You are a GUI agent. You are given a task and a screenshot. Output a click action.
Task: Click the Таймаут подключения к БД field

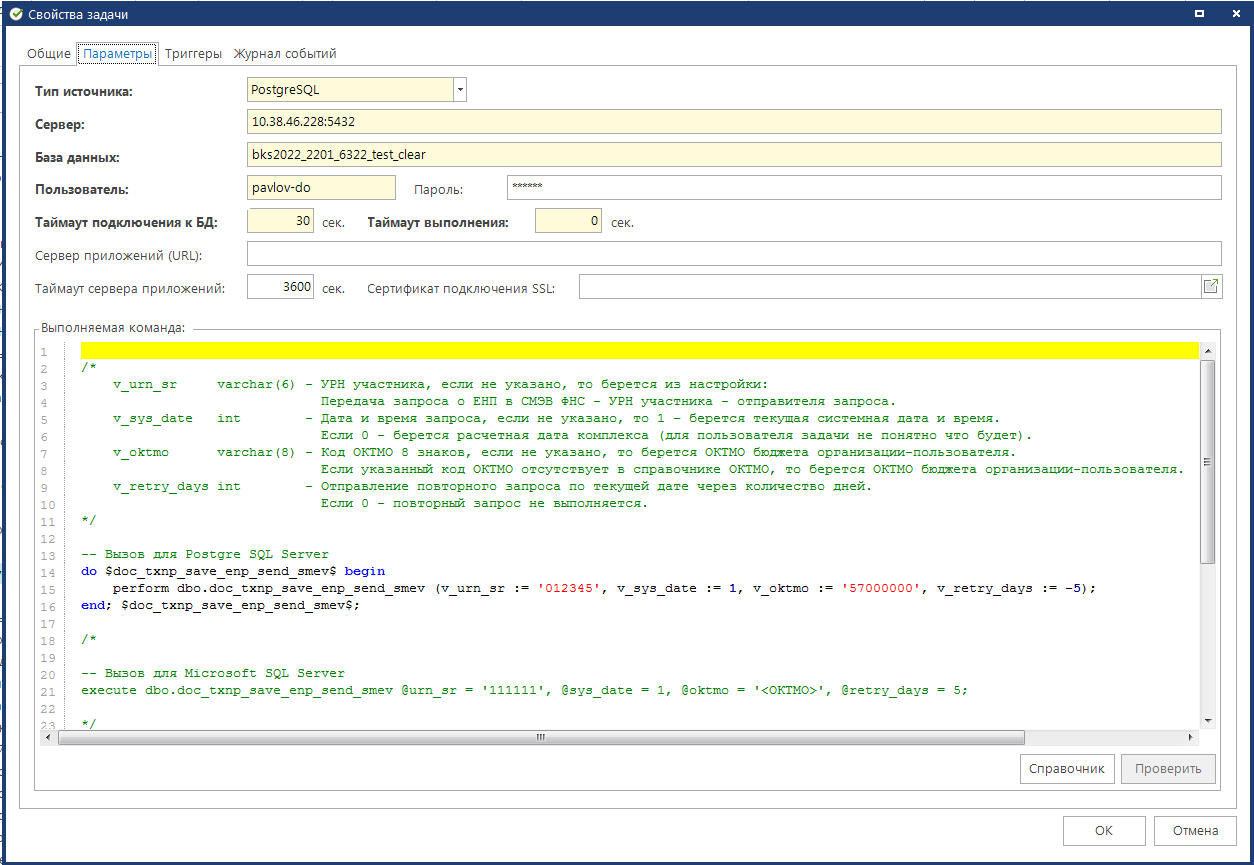281,221
